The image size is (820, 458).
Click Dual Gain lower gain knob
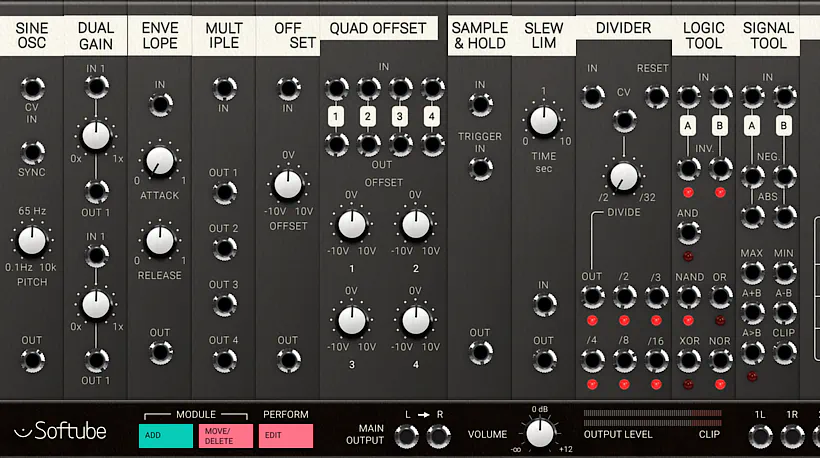point(96,305)
